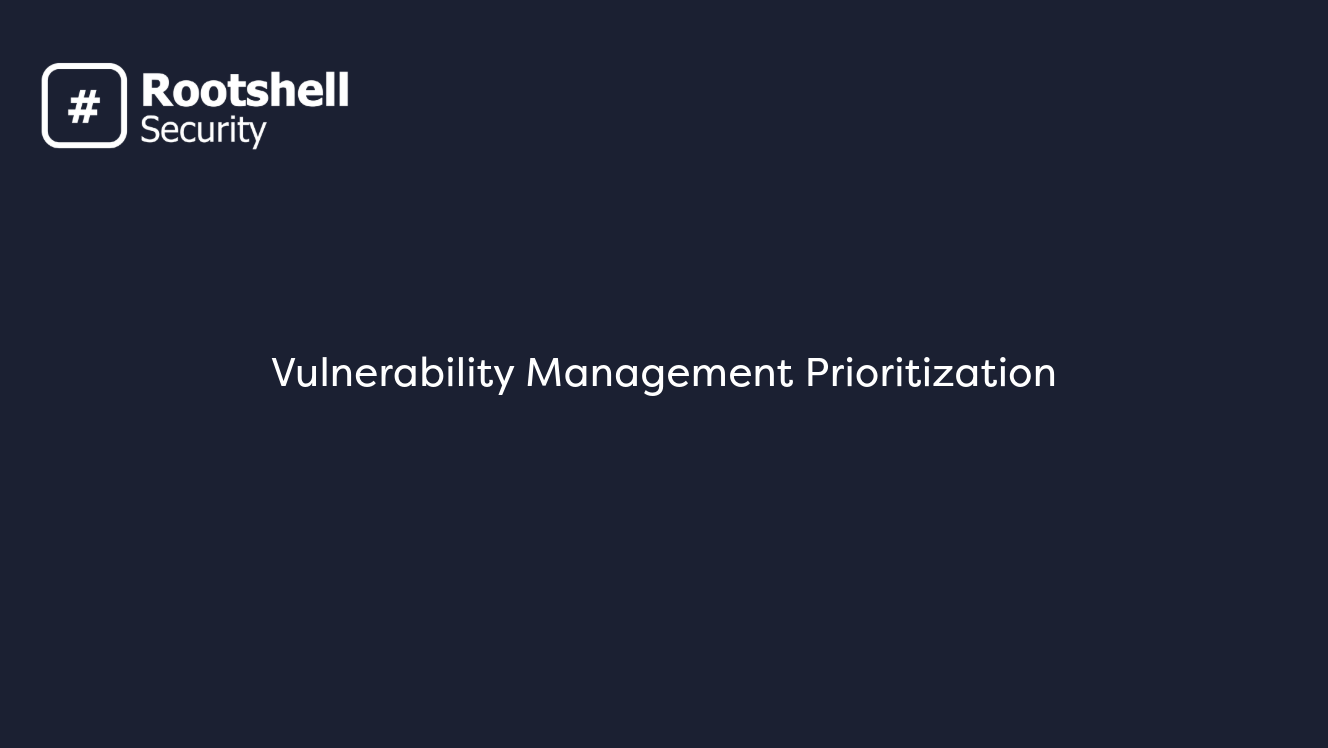The width and height of the screenshot is (1328, 748).
Task: Click the capital V starting the title
Action: click(x=282, y=373)
